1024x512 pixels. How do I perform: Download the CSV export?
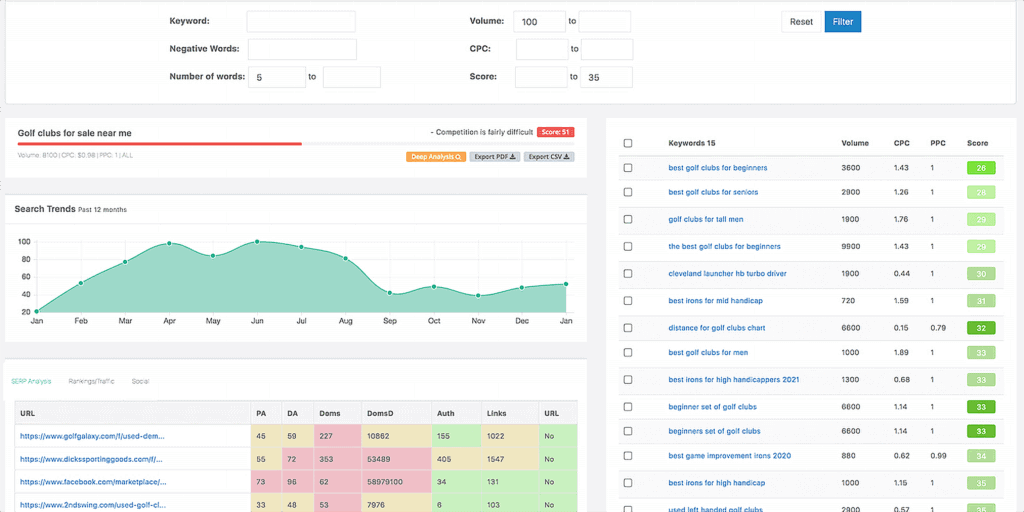tap(551, 156)
